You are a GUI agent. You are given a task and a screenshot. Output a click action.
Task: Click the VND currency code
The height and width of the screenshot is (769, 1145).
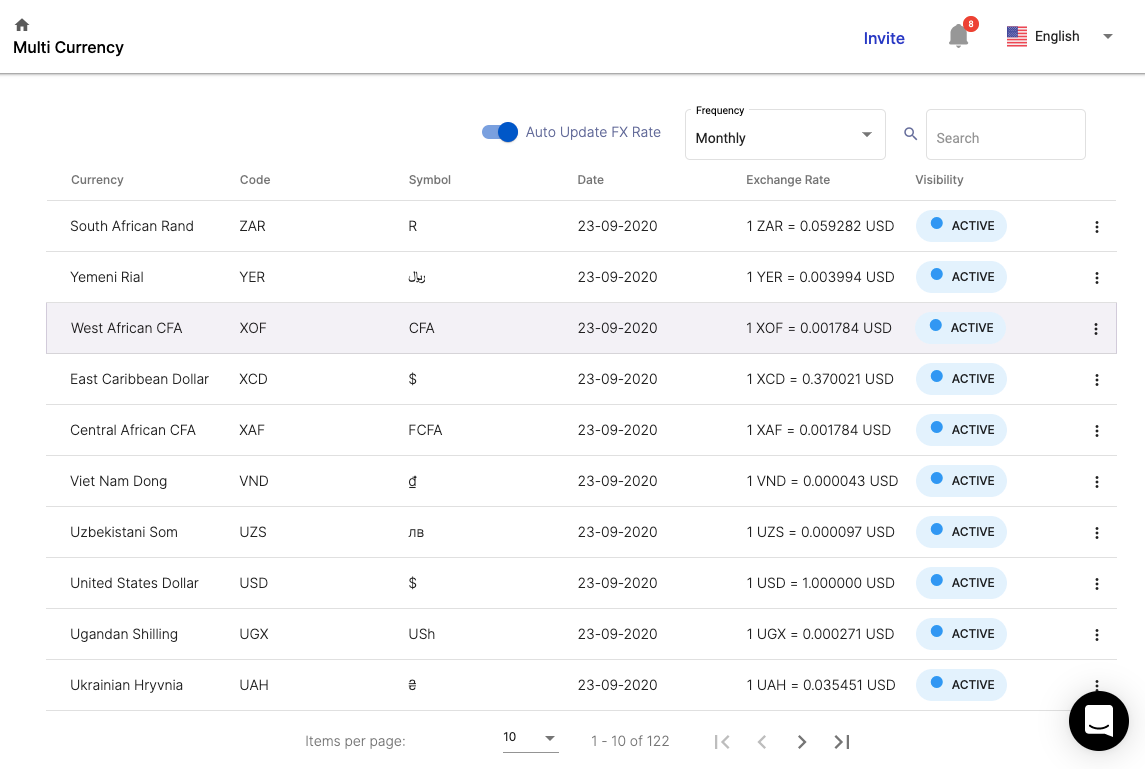coord(254,481)
